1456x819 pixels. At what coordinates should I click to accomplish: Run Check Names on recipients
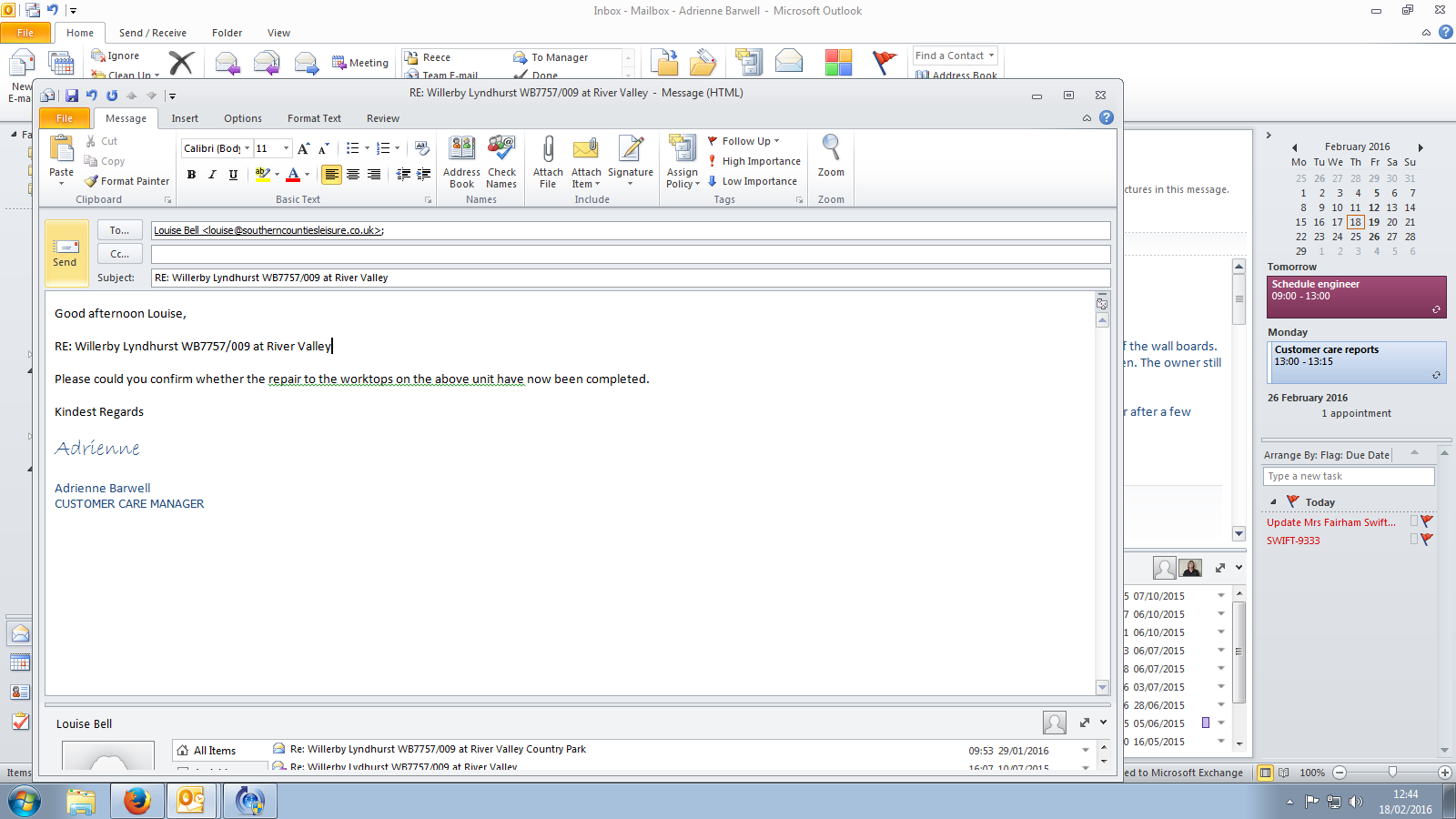(501, 162)
